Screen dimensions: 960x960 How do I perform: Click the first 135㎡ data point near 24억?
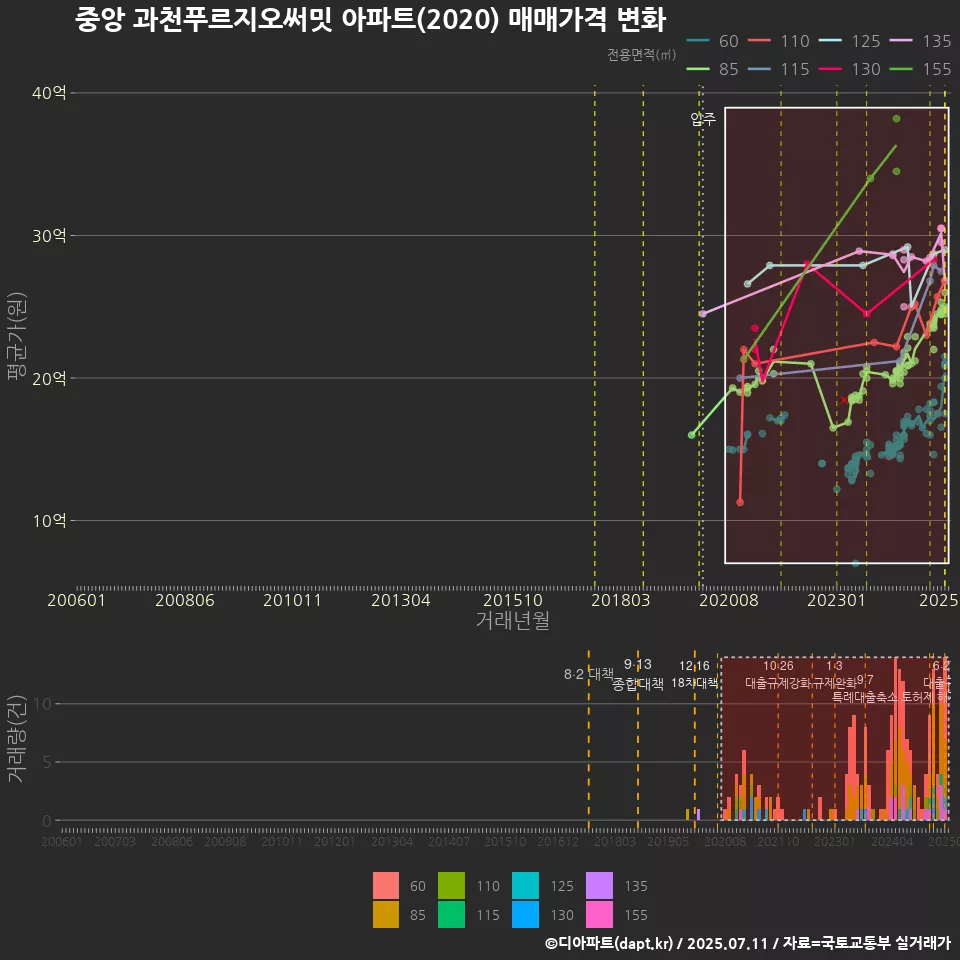[703, 314]
